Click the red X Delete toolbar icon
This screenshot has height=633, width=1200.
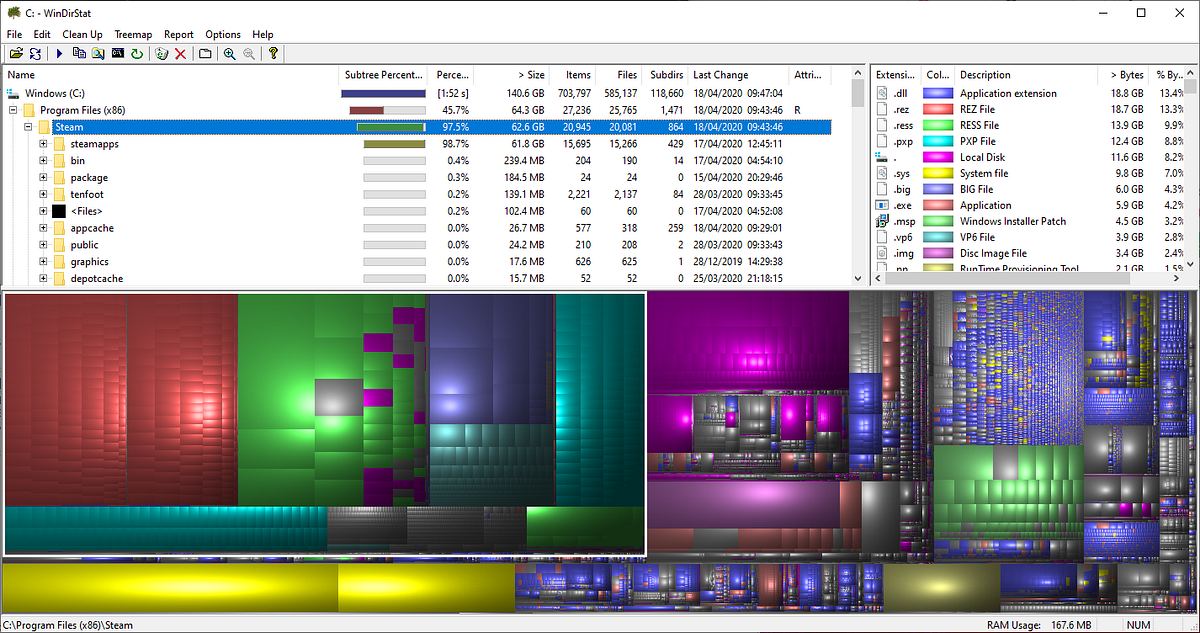(181, 53)
